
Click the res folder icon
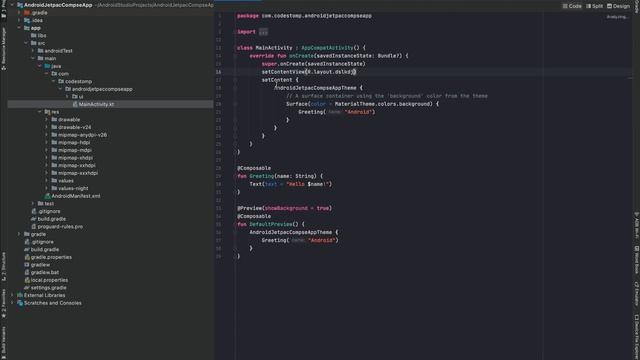point(47,112)
